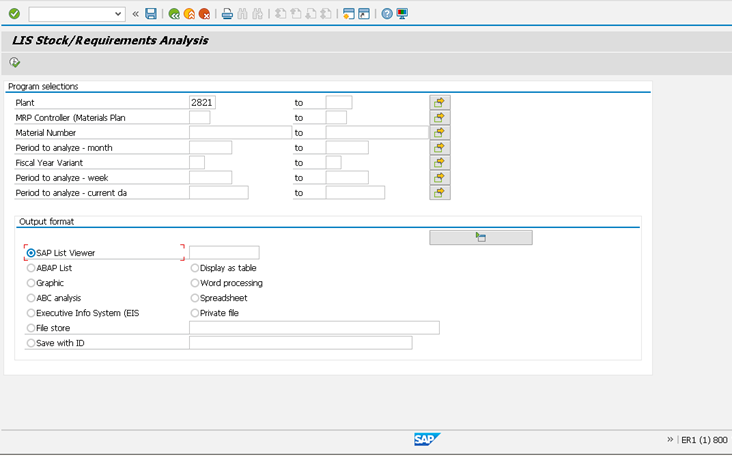Open multiple selection for Material Number
The image size is (732, 456).
click(440, 133)
